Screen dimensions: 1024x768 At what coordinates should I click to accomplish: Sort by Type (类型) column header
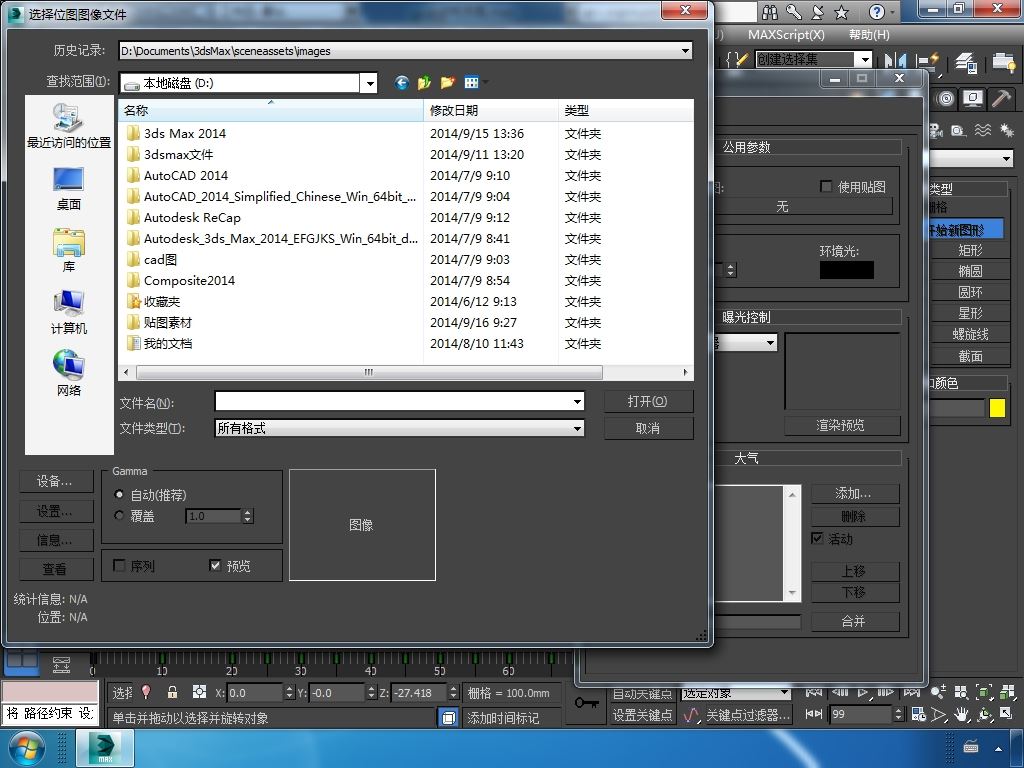626,110
